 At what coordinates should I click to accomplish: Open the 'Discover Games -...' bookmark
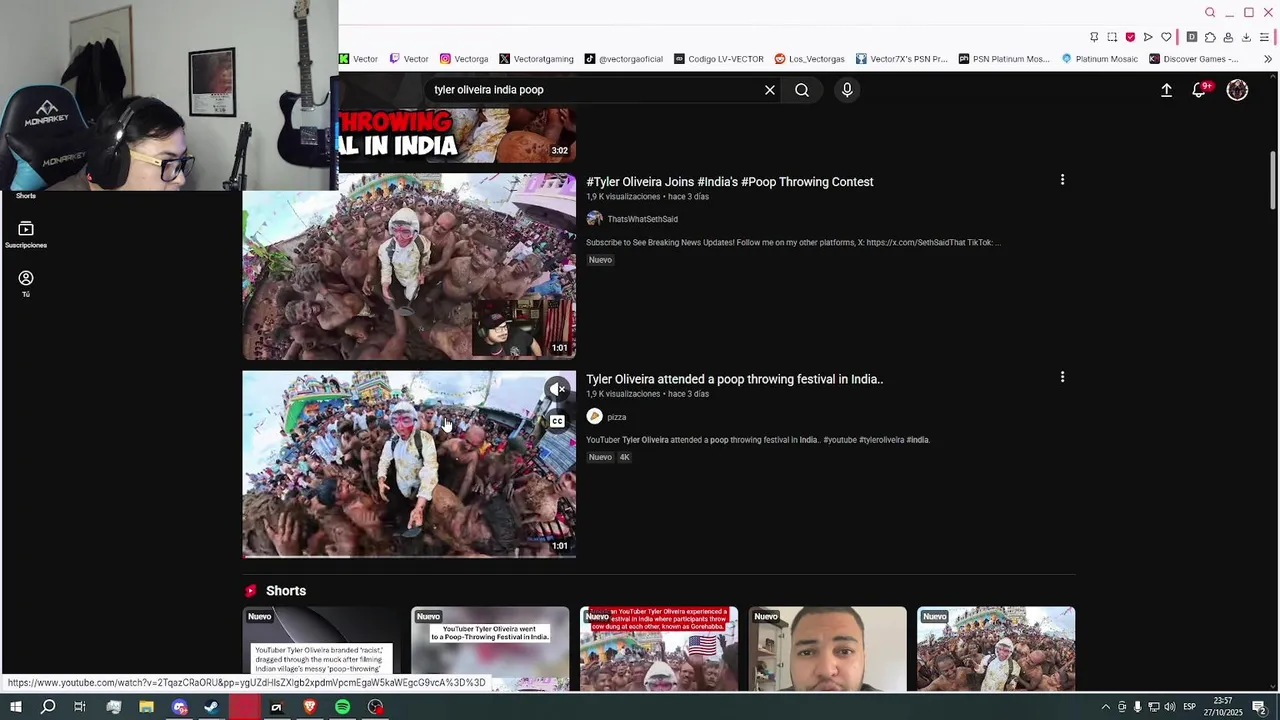tap(1193, 59)
